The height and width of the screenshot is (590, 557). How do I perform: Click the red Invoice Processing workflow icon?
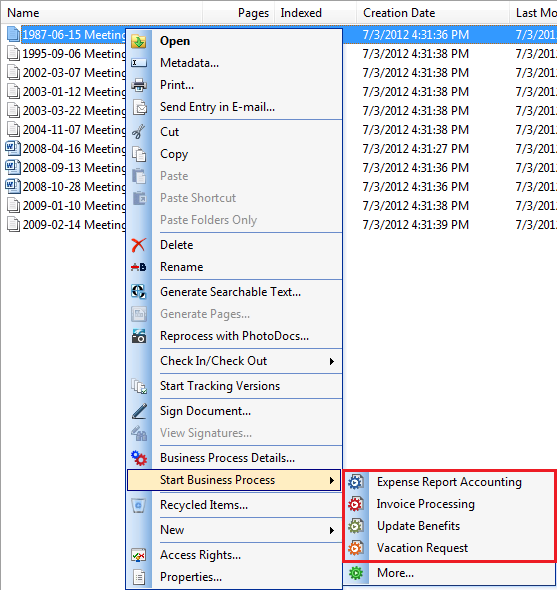(x=356, y=504)
